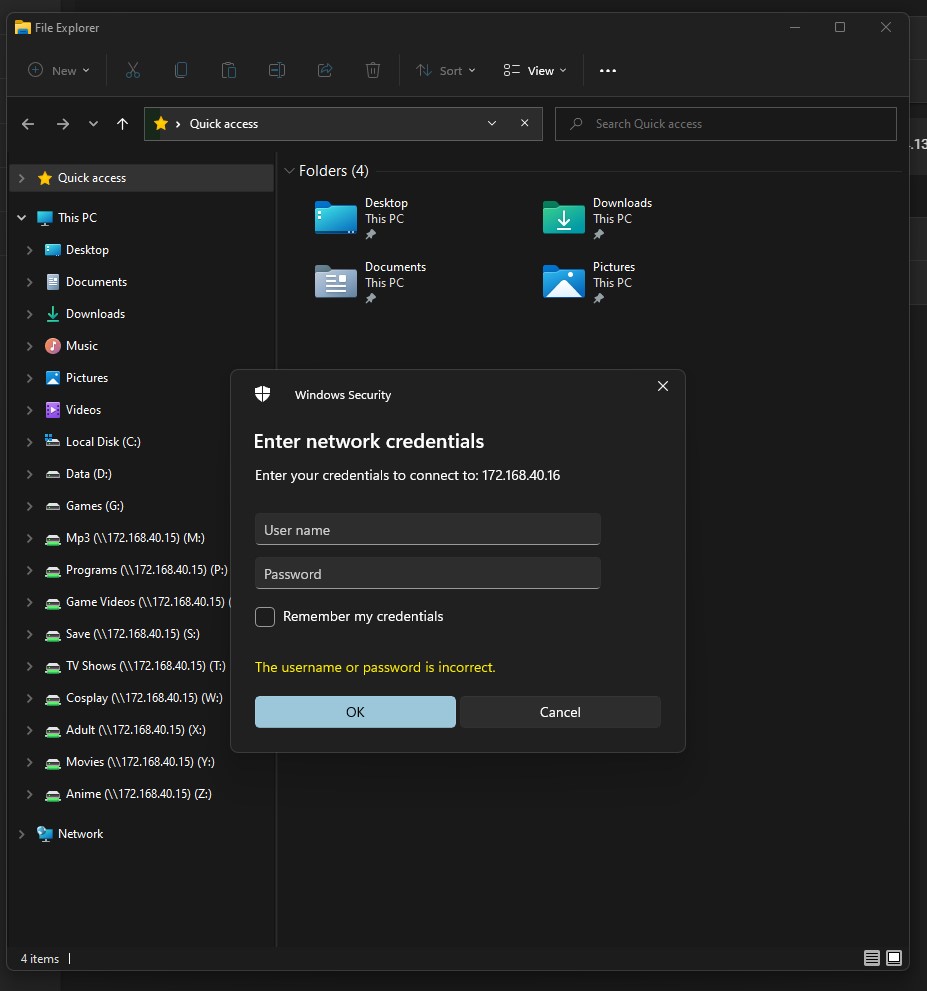Collapse the Folders (4) group
This screenshot has height=991, width=927.
point(289,171)
